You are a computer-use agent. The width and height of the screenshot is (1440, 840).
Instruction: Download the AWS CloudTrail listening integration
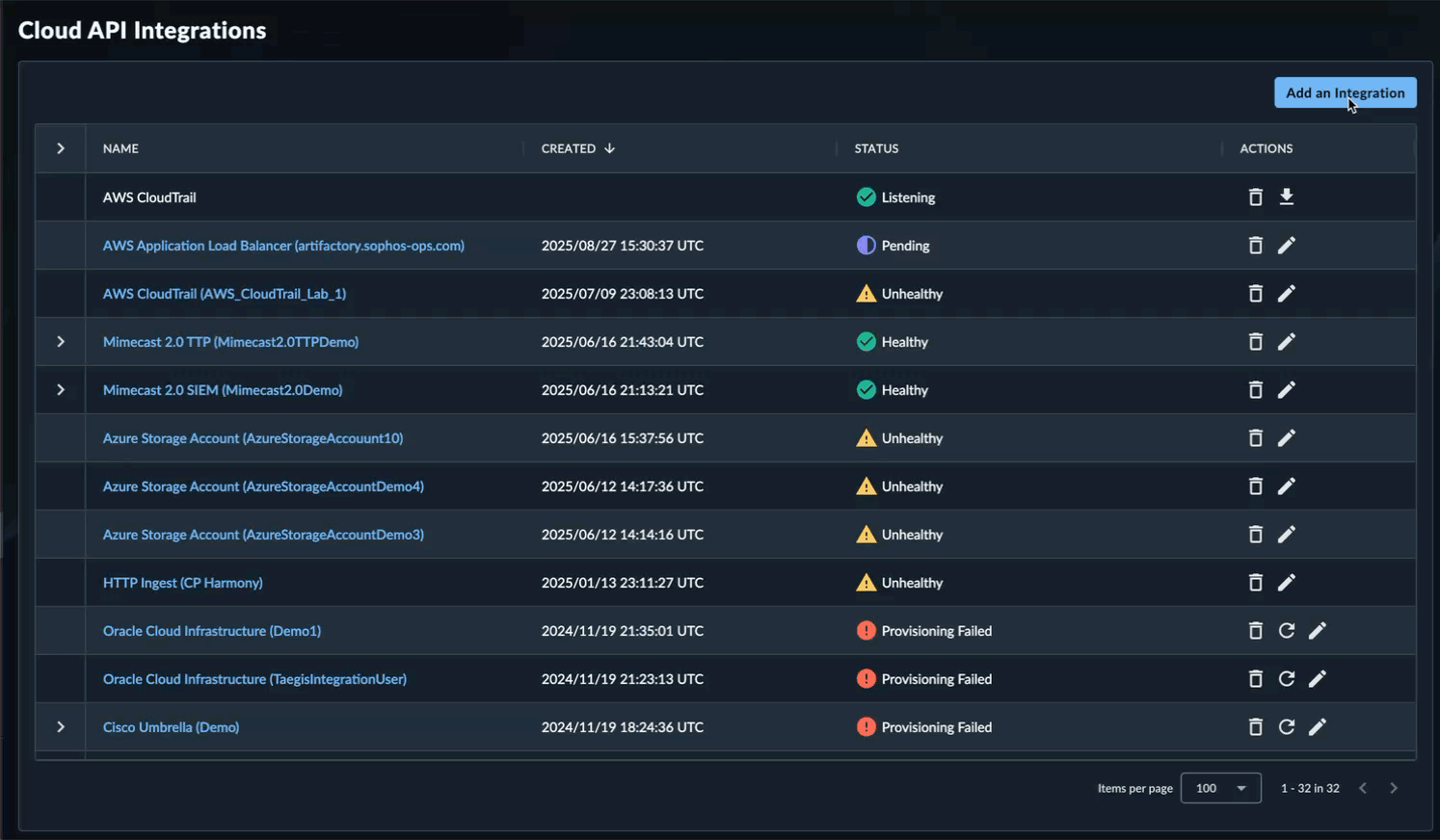pos(1286,197)
